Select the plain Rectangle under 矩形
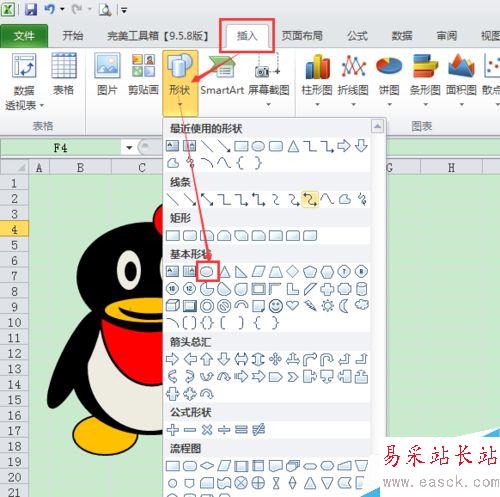 click(173, 236)
